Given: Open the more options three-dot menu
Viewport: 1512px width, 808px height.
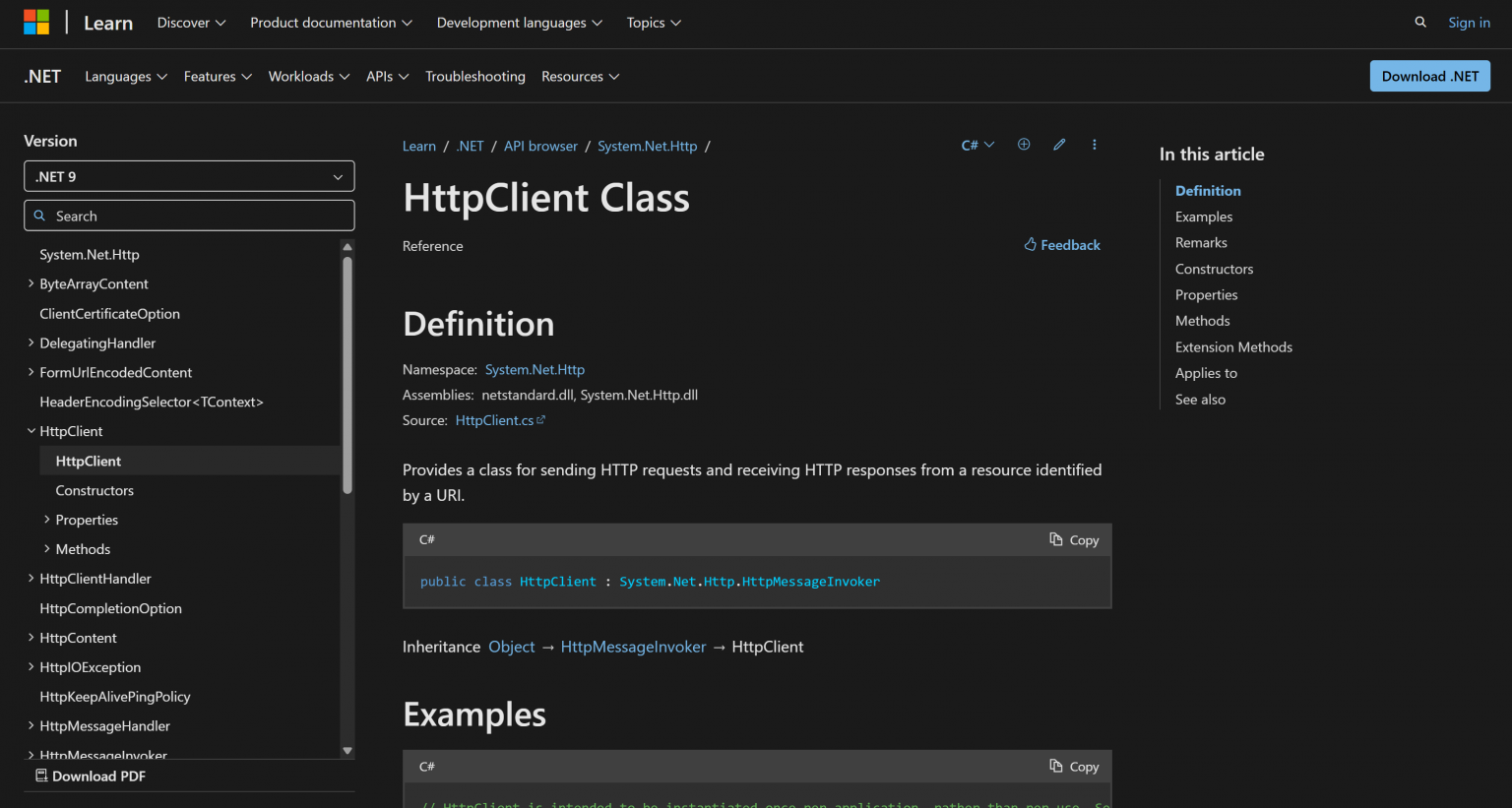Looking at the screenshot, I should click(x=1094, y=145).
